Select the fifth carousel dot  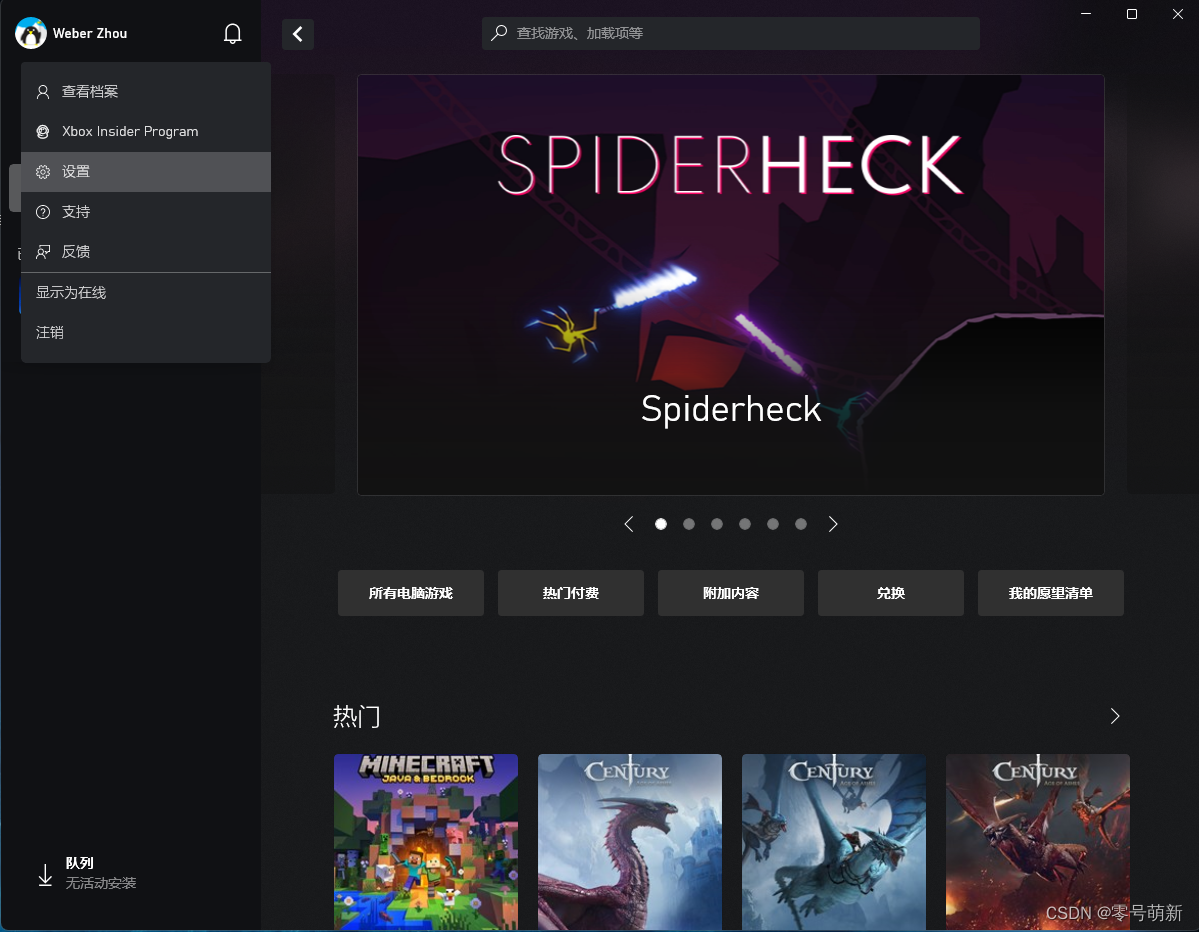coord(773,524)
